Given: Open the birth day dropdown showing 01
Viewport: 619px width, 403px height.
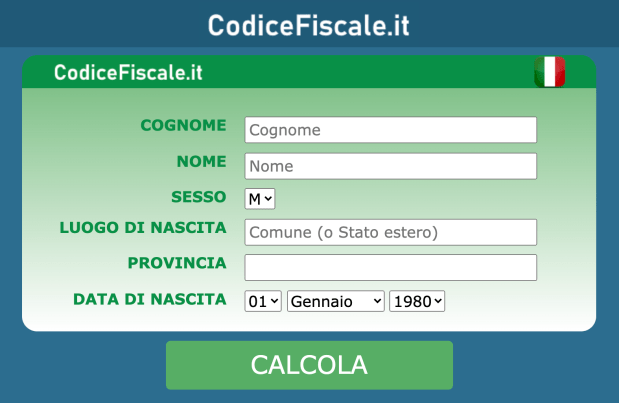Looking at the screenshot, I should (x=263, y=301).
